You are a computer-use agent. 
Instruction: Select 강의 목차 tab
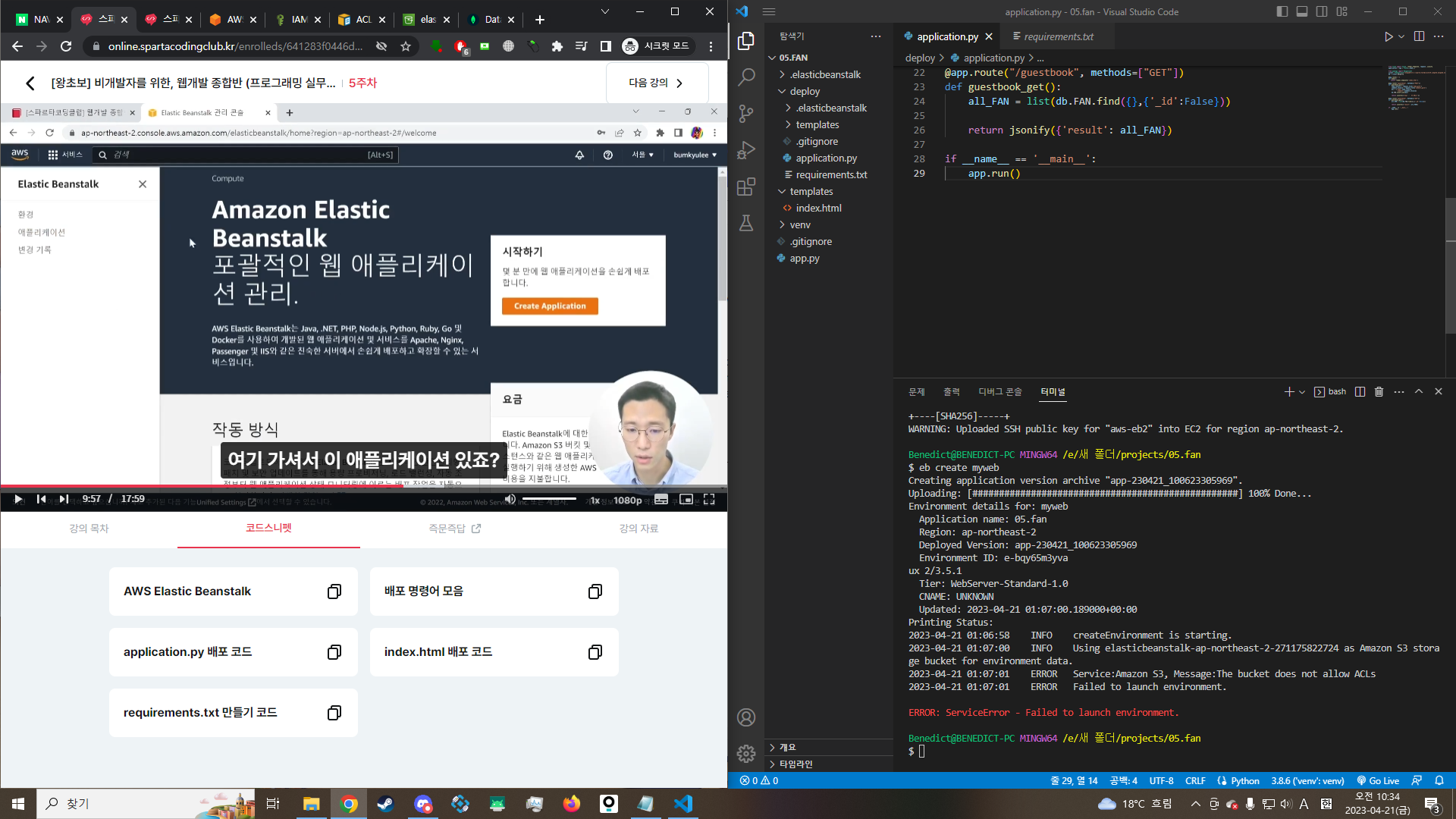click(89, 529)
